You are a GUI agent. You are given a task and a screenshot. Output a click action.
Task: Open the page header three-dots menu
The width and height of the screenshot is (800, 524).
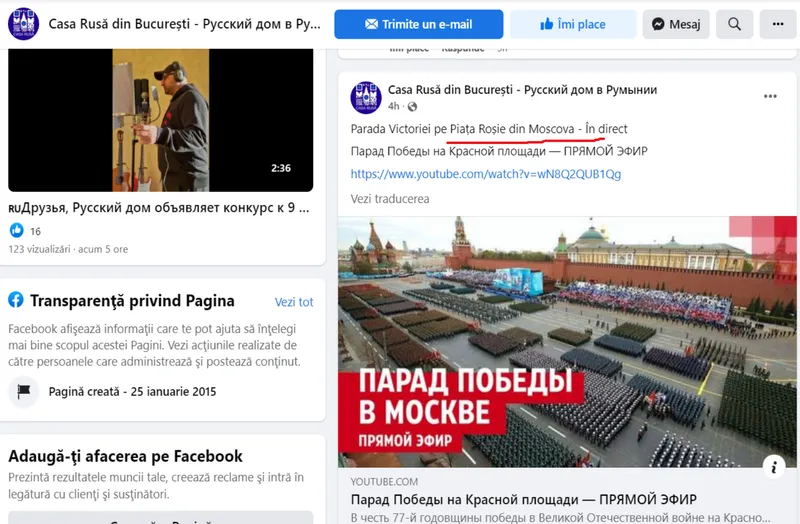(778, 24)
